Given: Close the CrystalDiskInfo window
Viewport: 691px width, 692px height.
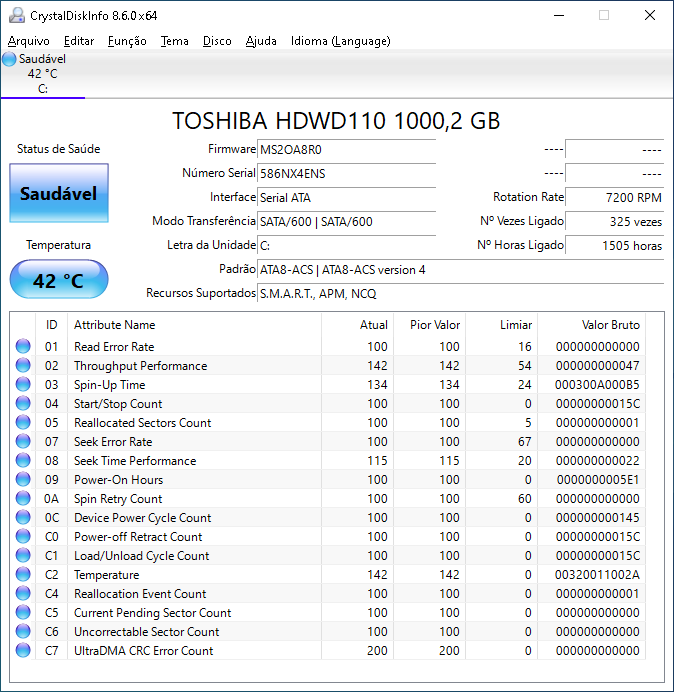Looking at the screenshot, I should [x=650, y=15].
